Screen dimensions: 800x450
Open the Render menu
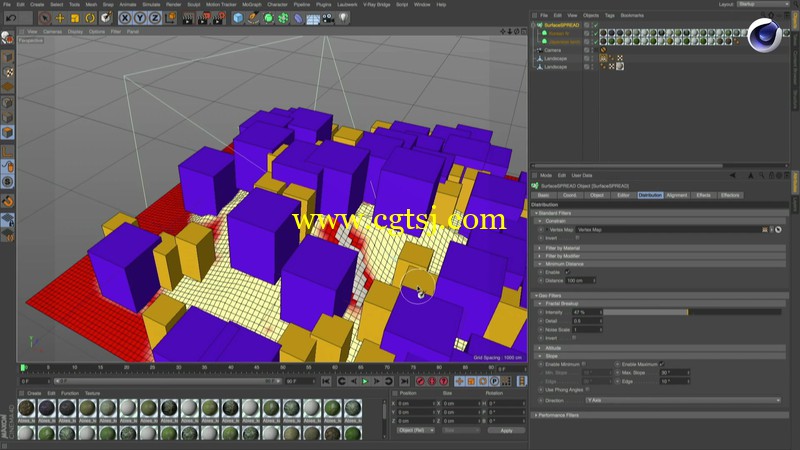pos(173,4)
